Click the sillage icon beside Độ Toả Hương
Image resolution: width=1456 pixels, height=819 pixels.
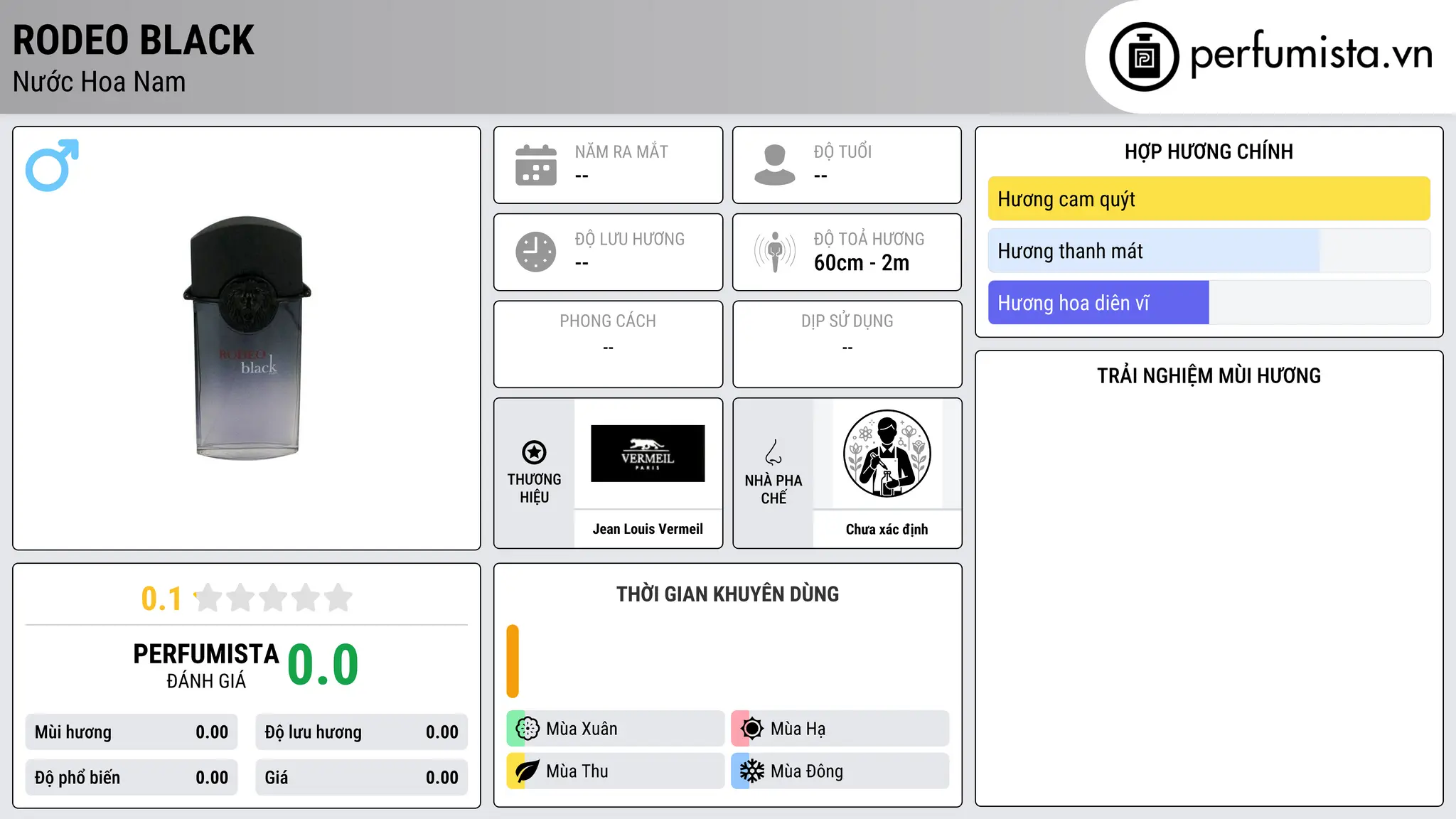(775, 252)
